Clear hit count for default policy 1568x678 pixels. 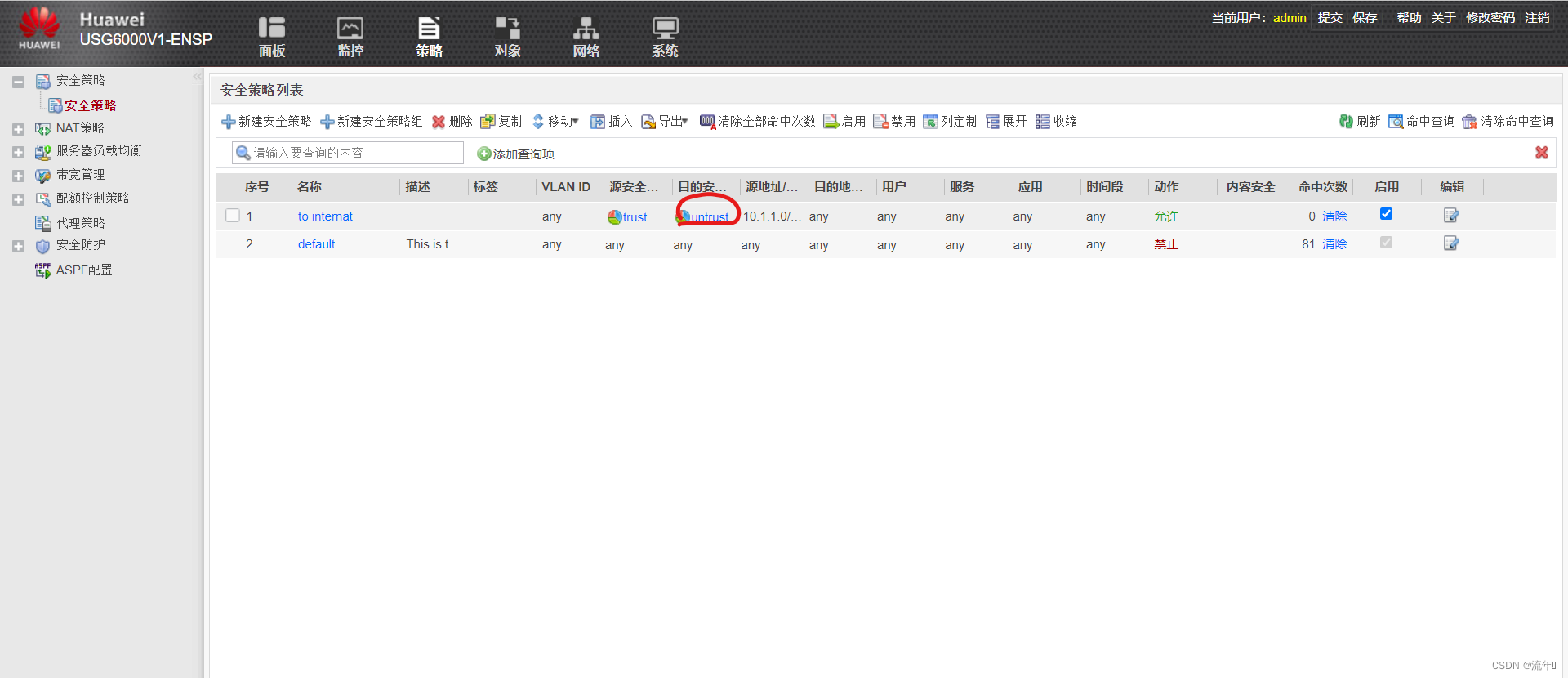coord(1334,244)
